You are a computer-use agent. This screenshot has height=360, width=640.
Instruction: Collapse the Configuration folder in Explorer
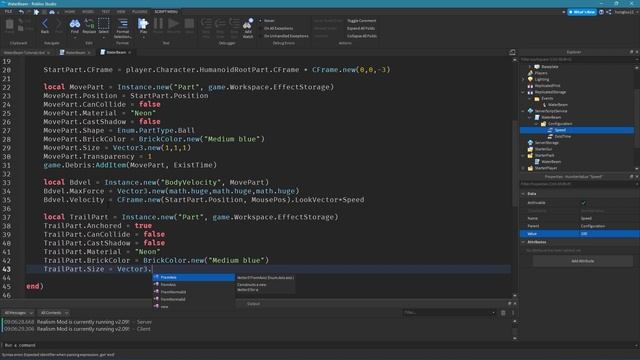536,124
